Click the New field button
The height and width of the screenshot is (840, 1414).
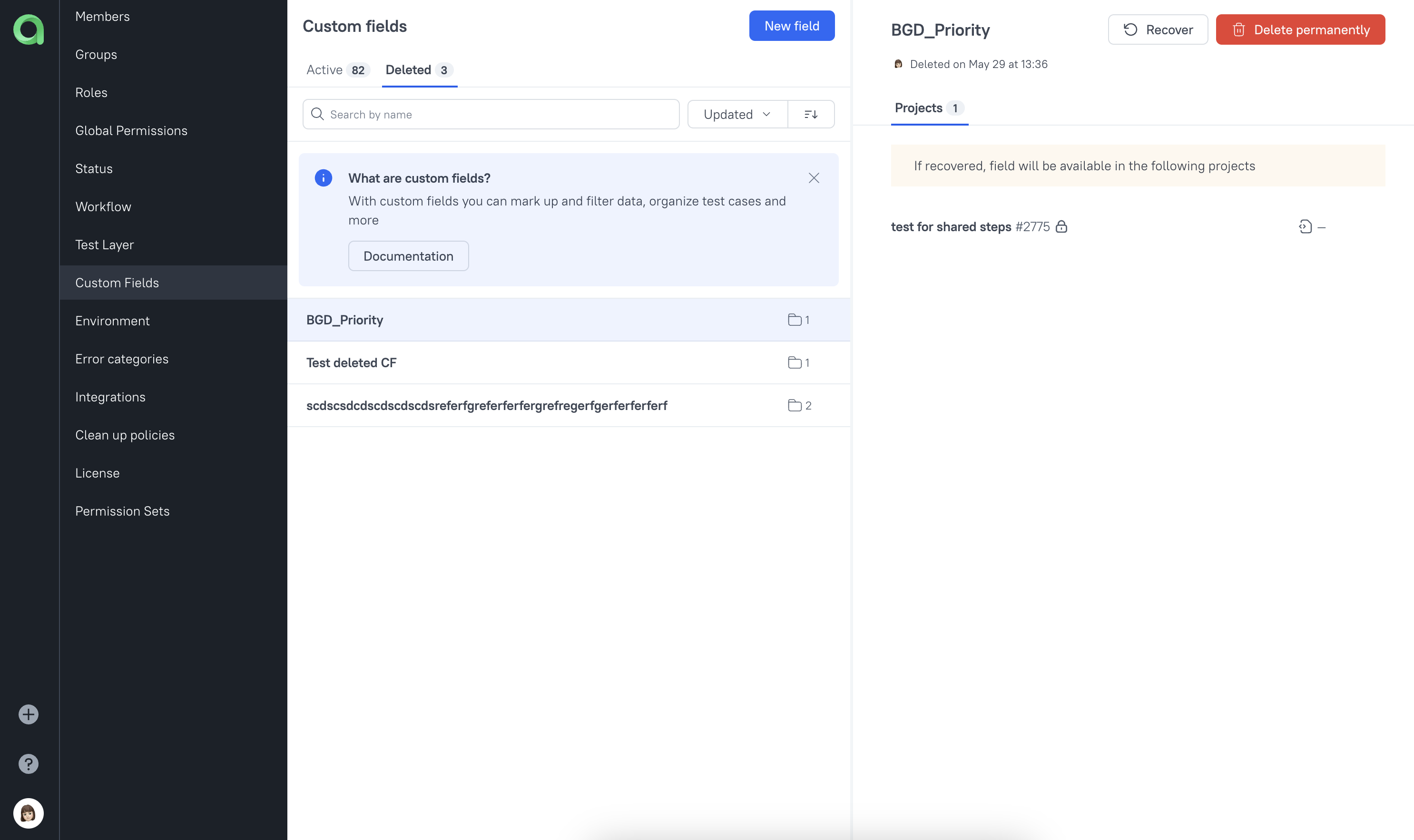(792, 25)
